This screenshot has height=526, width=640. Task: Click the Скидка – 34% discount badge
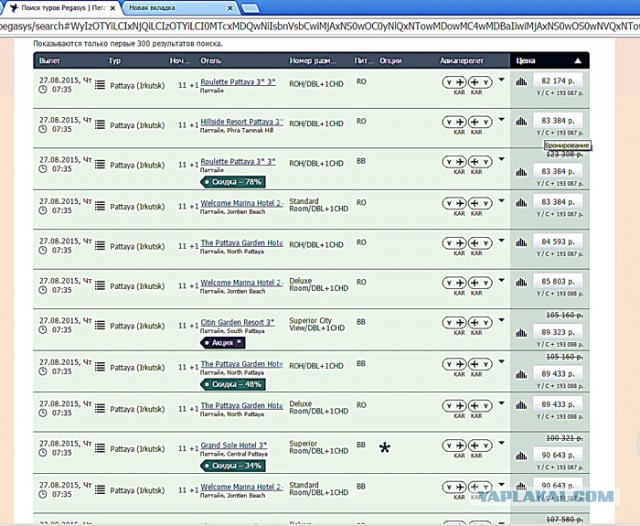pyautogui.click(x=233, y=466)
